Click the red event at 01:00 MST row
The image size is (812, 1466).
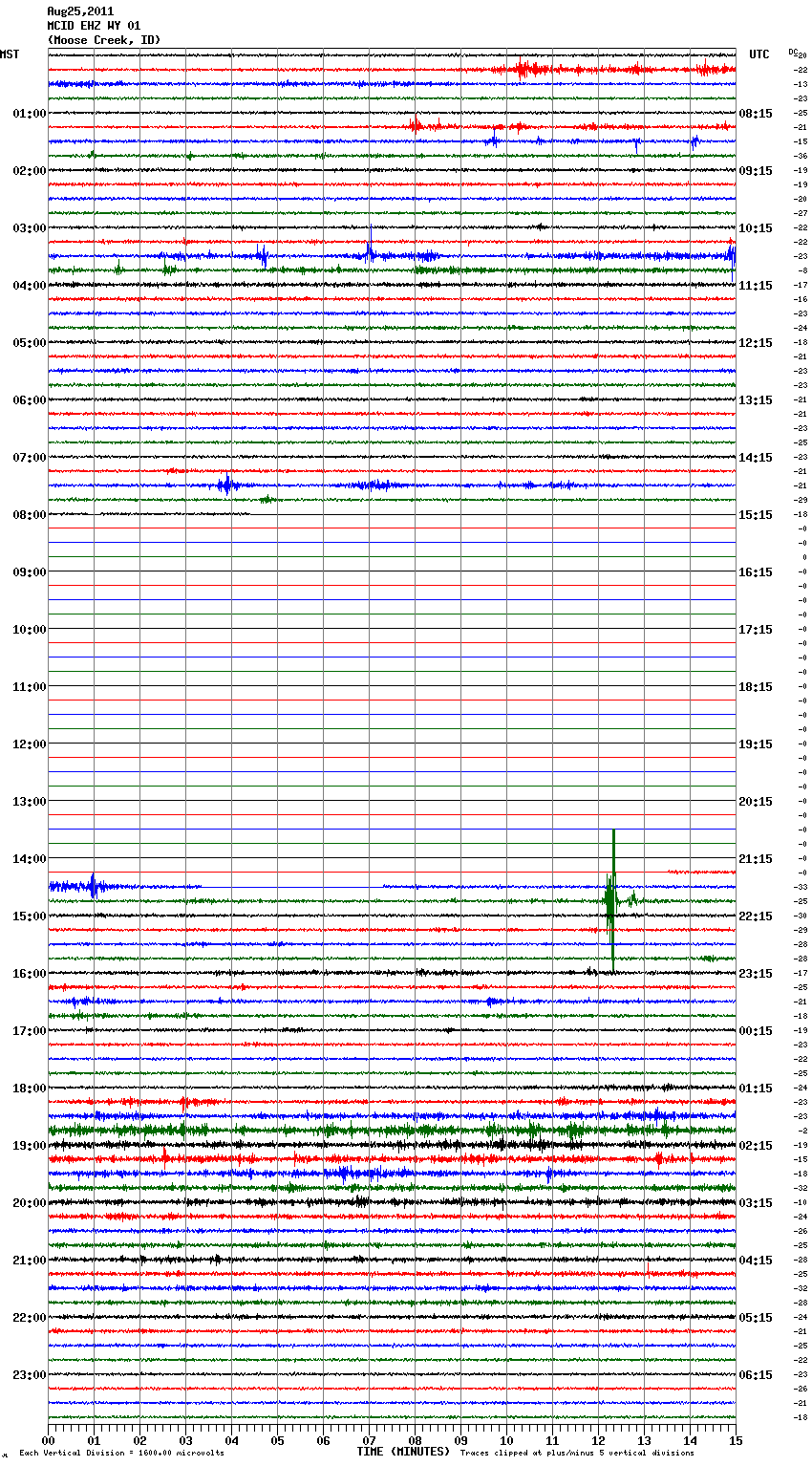click(x=417, y=125)
